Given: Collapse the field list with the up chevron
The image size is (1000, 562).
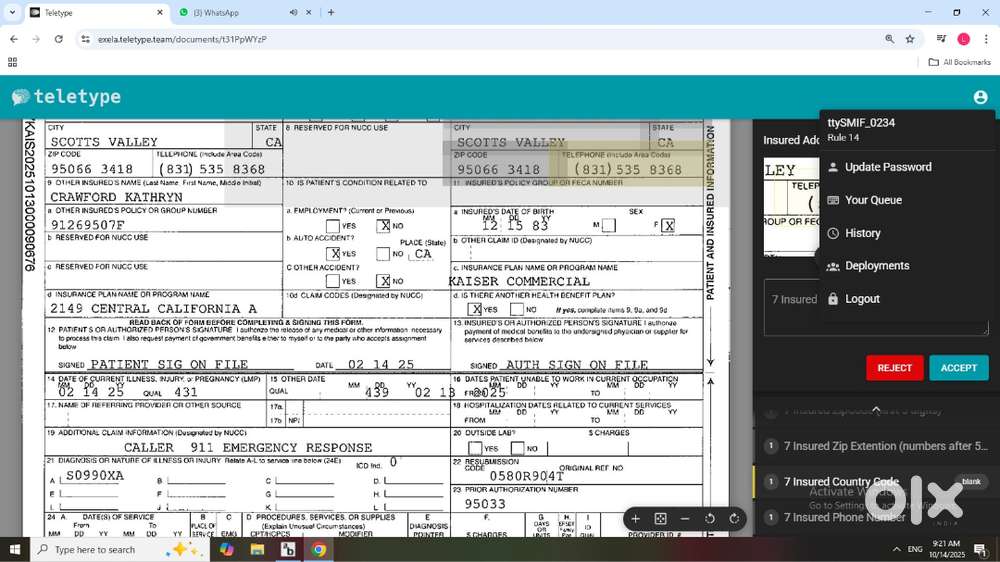Looking at the screenshot, I should click(x=876, y=409).
